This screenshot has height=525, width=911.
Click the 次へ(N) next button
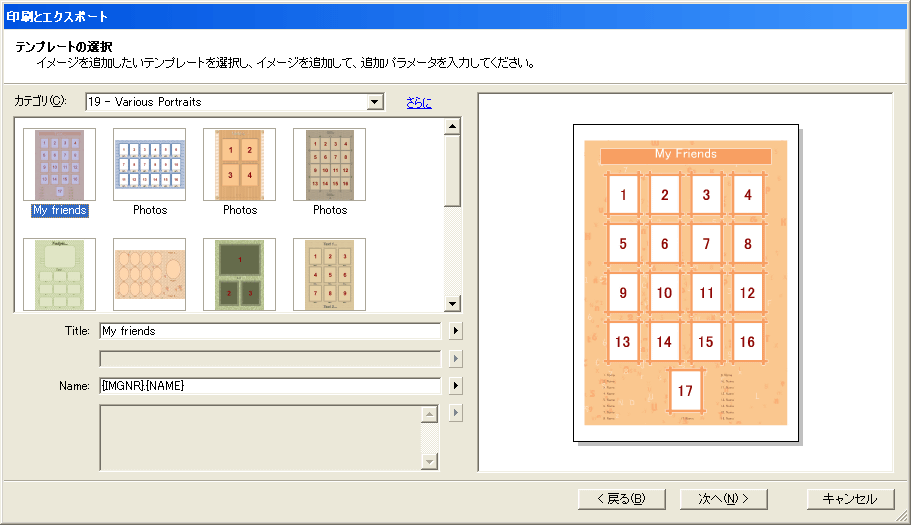(x=723, y=499)
